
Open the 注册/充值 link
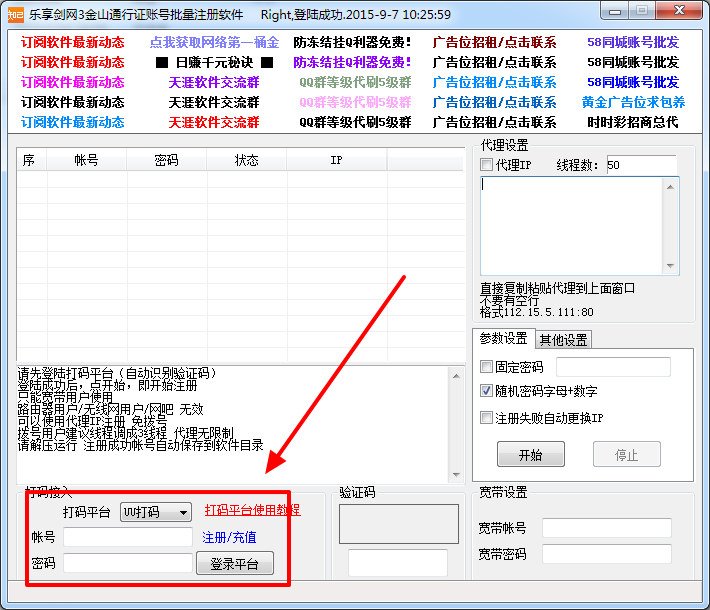coord(229,538)
